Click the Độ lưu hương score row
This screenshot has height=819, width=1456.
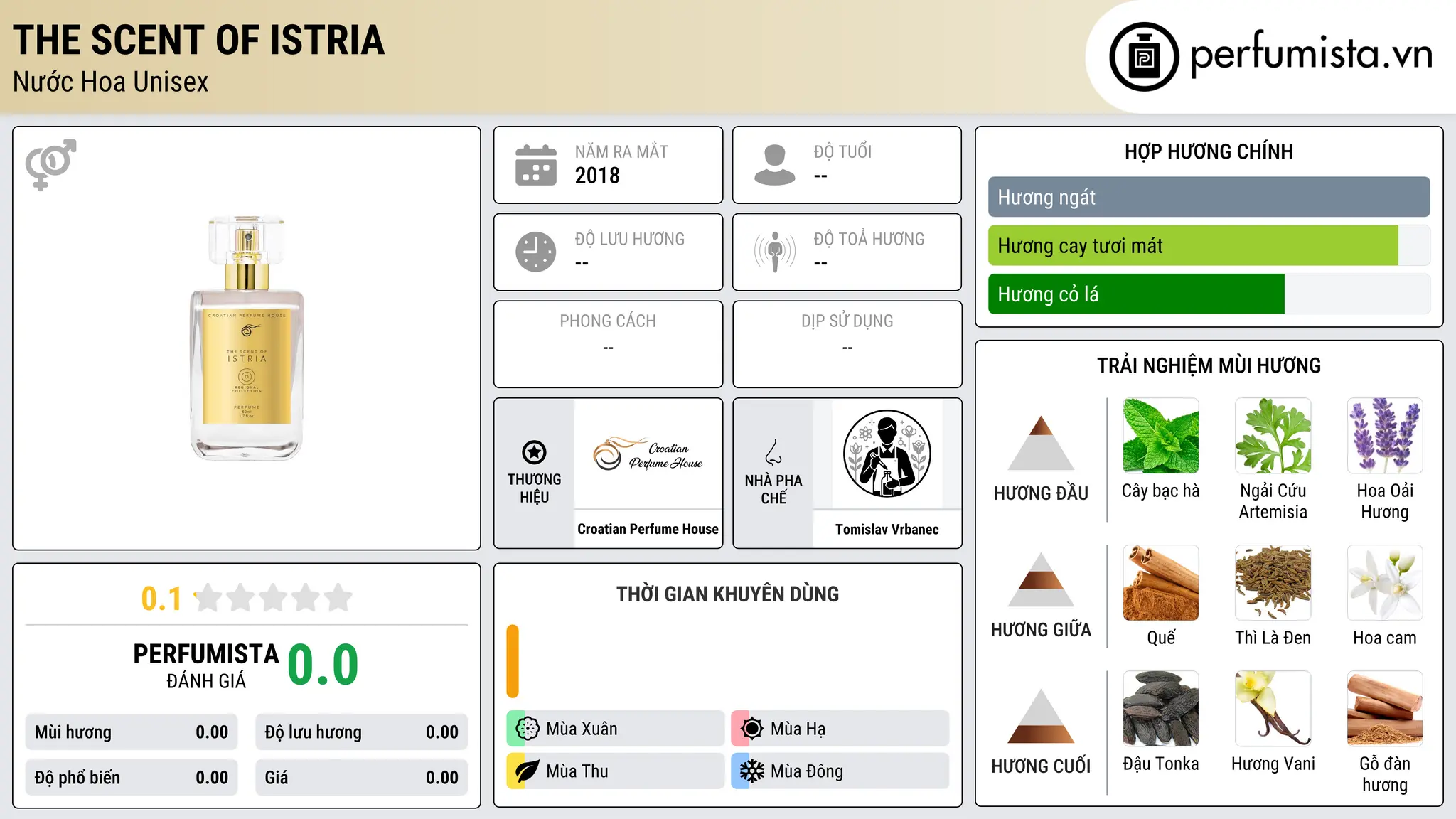pyautogui.click(x=361, y=732)
